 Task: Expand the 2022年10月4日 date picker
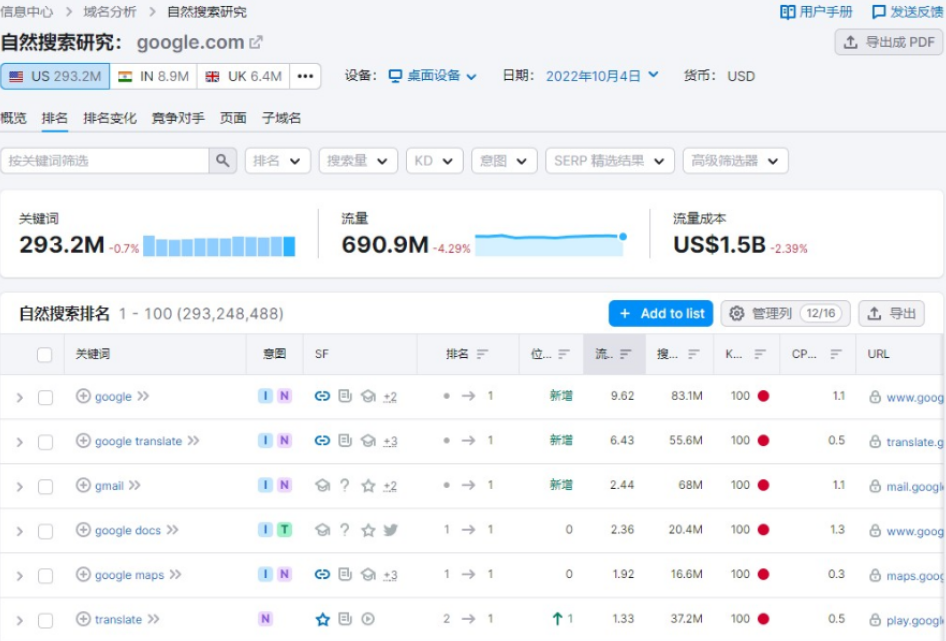pyautogui.click(x=602, y=76)
